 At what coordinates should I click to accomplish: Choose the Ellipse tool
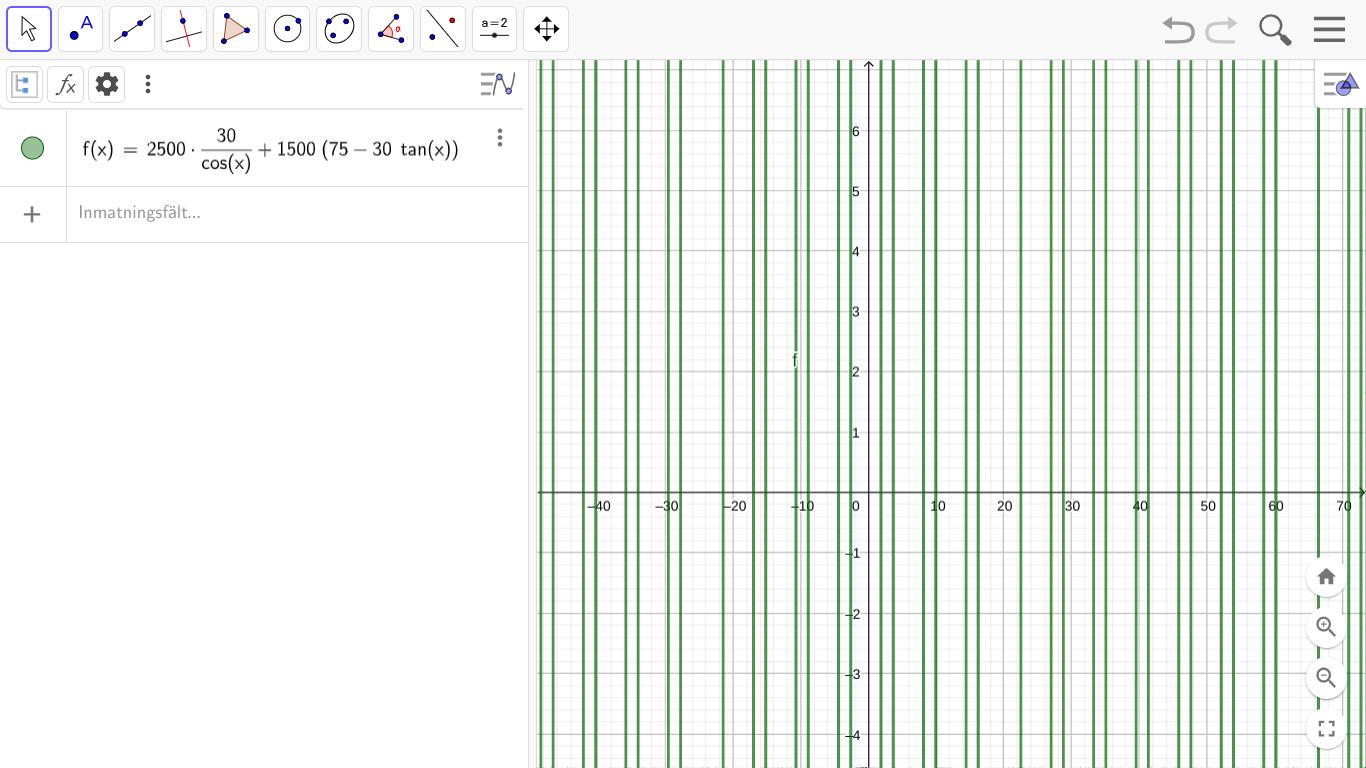click(339, 29)
